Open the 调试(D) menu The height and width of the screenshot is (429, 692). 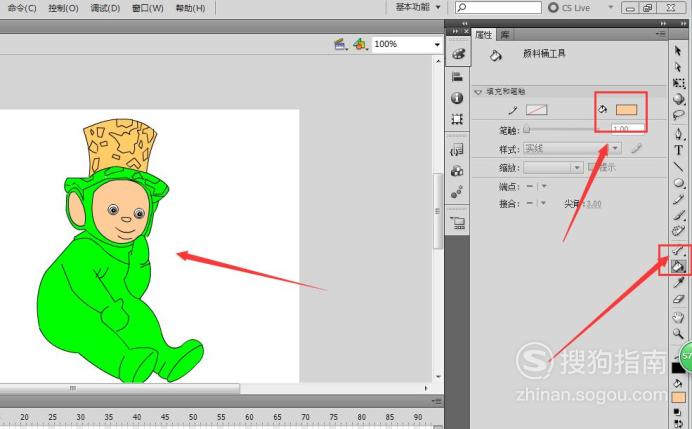coord(105,8)
